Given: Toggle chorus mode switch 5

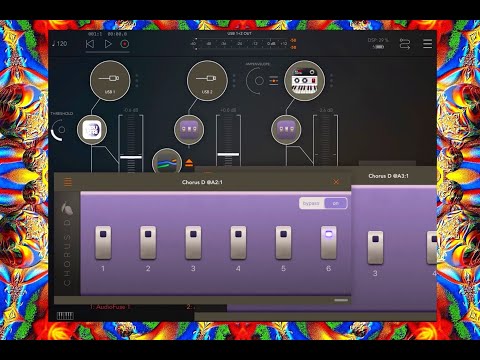Looking at the screenshot, I should point(283,243).
